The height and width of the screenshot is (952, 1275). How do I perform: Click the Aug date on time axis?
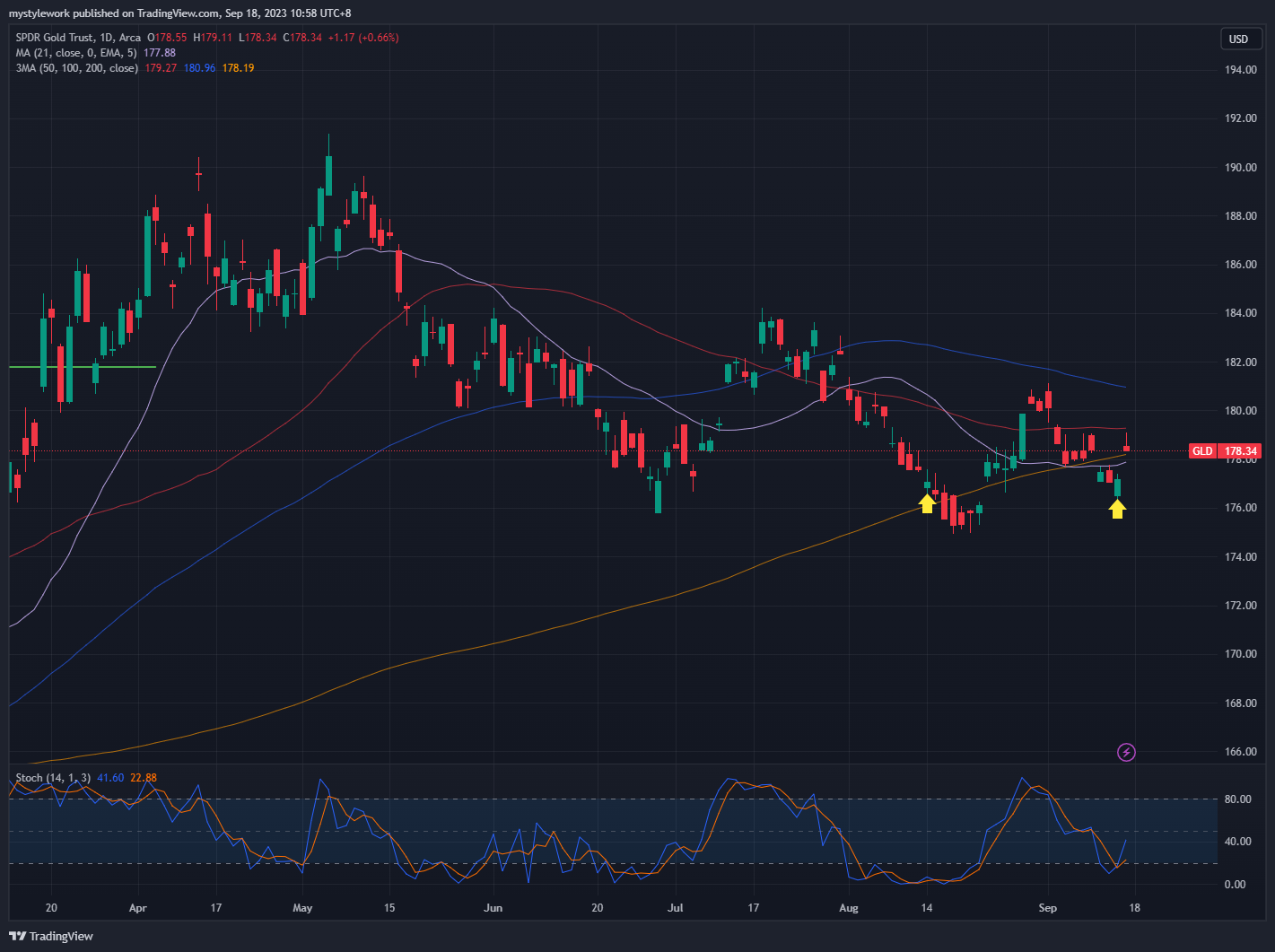[849, 908]
